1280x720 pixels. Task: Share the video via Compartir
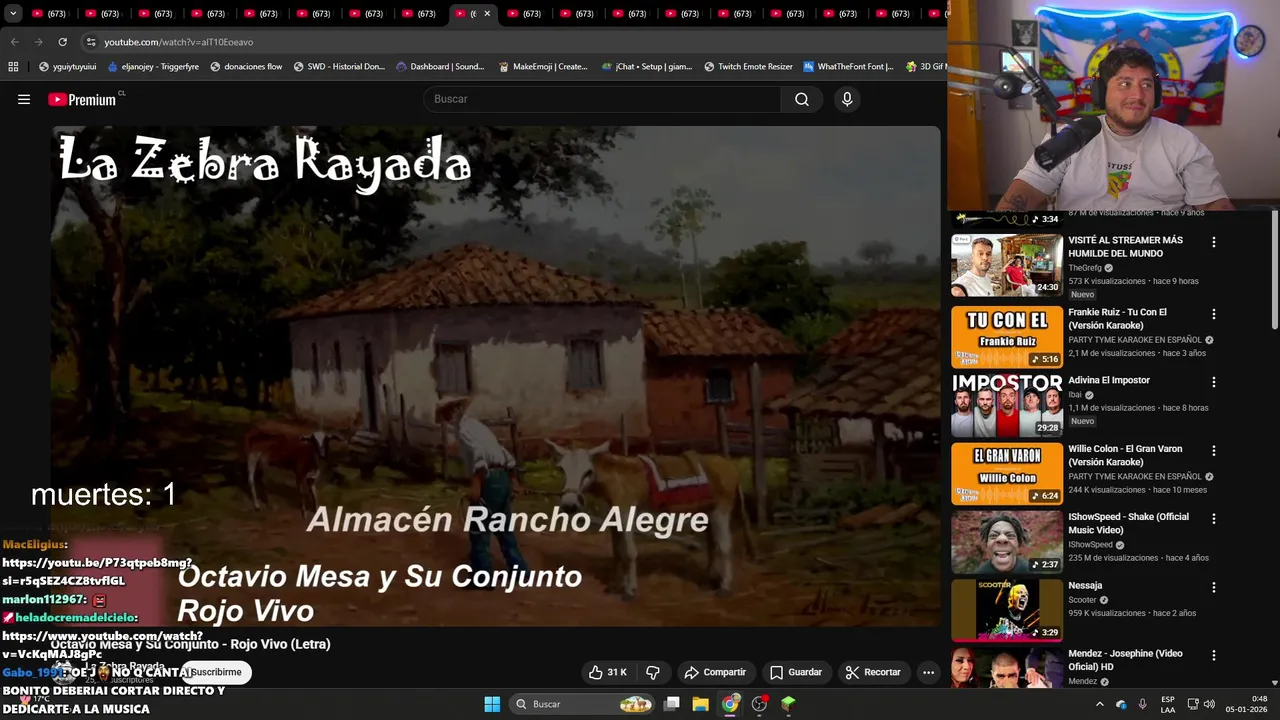pyautogui.click(x=715, y=672)
